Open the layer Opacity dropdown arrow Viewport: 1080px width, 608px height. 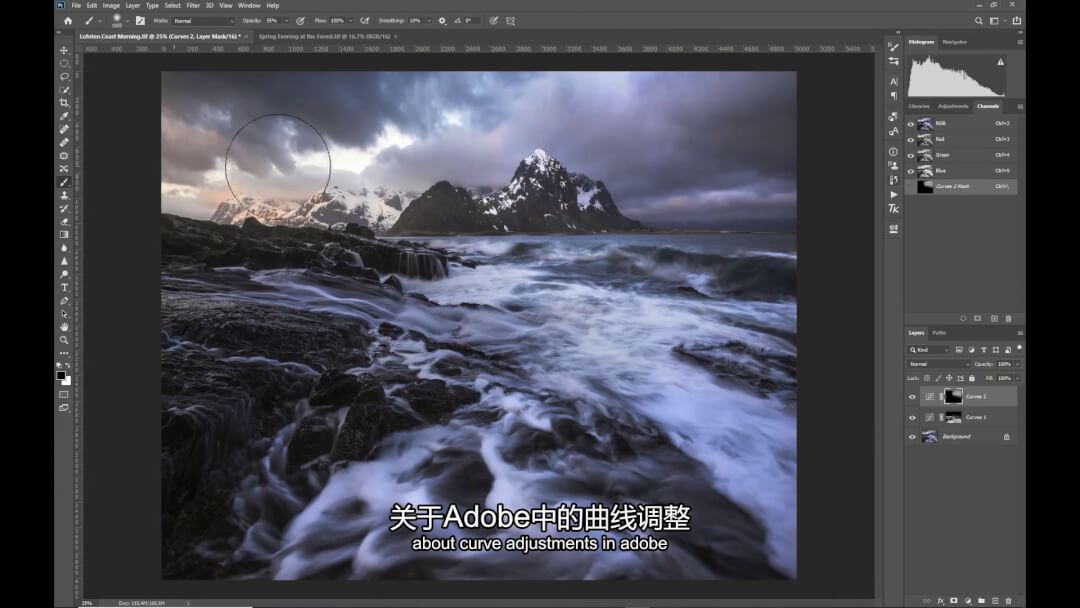(x=1017, y=364)
